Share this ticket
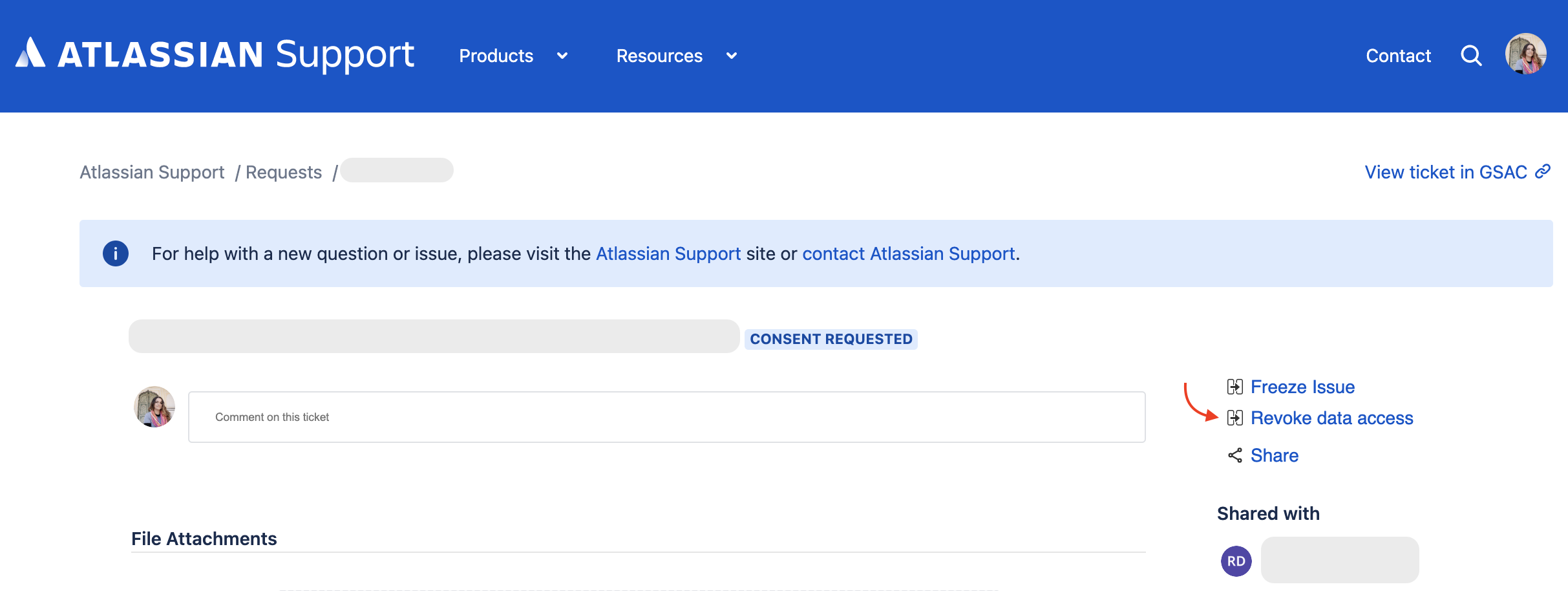Screen dimensions: 1568x591 [x=1274, y=455]
